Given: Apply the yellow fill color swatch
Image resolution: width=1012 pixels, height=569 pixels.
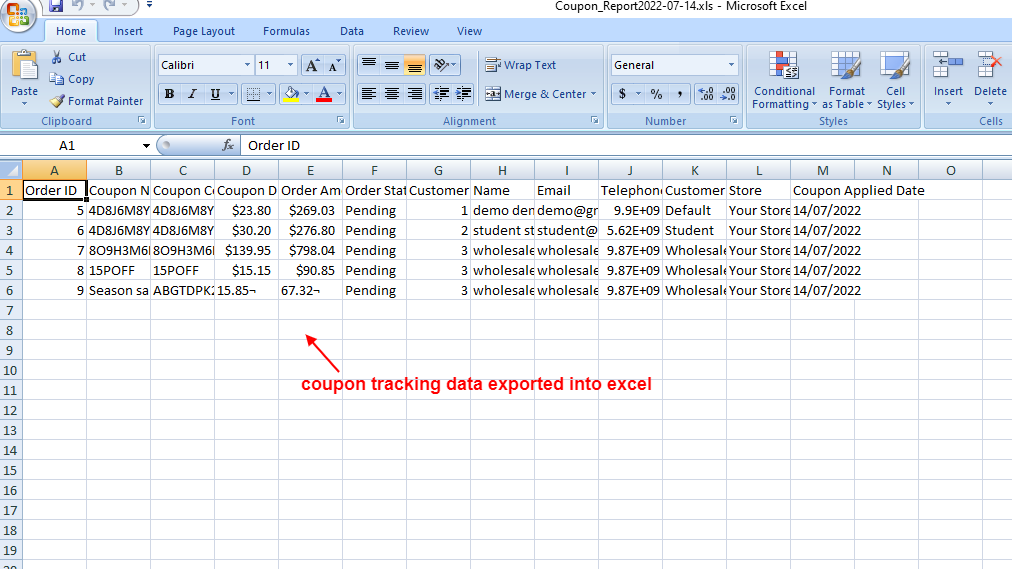Looking at the screenshot, I should point(290,94).
